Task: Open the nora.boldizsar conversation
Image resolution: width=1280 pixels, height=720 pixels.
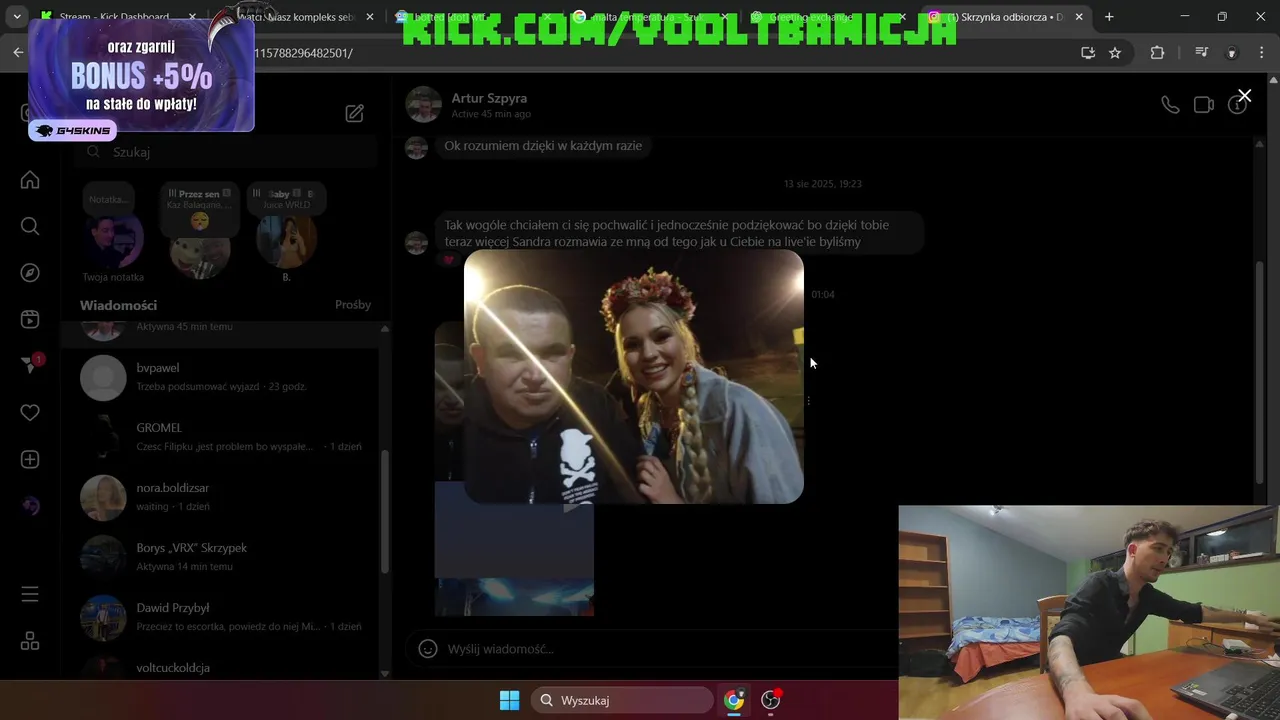Action: [220, 497]
